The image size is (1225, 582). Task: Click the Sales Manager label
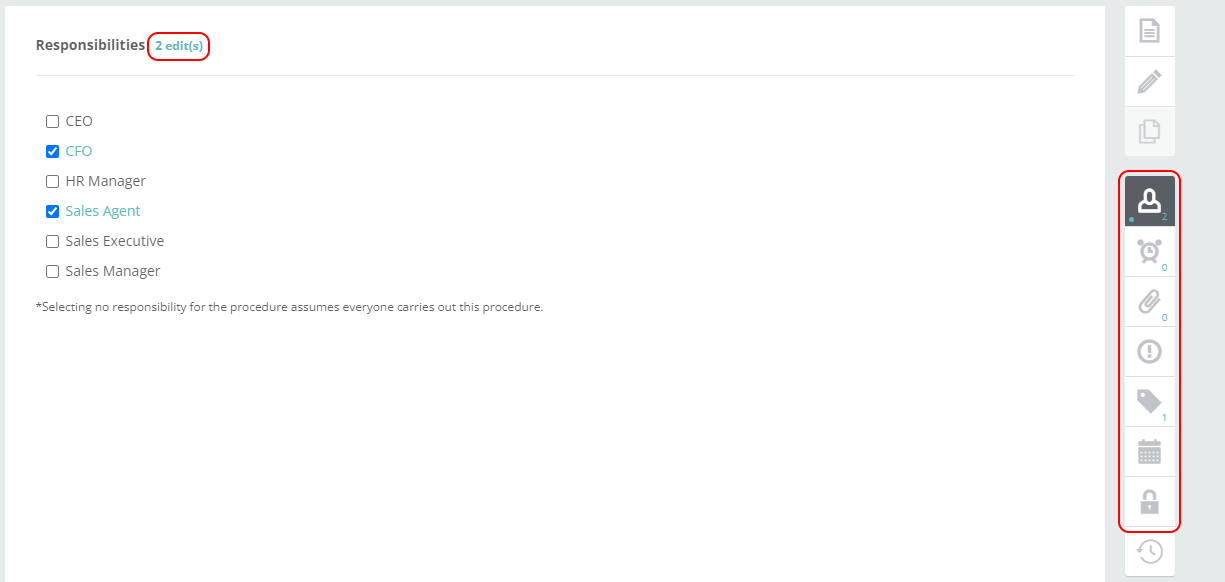click(x=113, y=271)
